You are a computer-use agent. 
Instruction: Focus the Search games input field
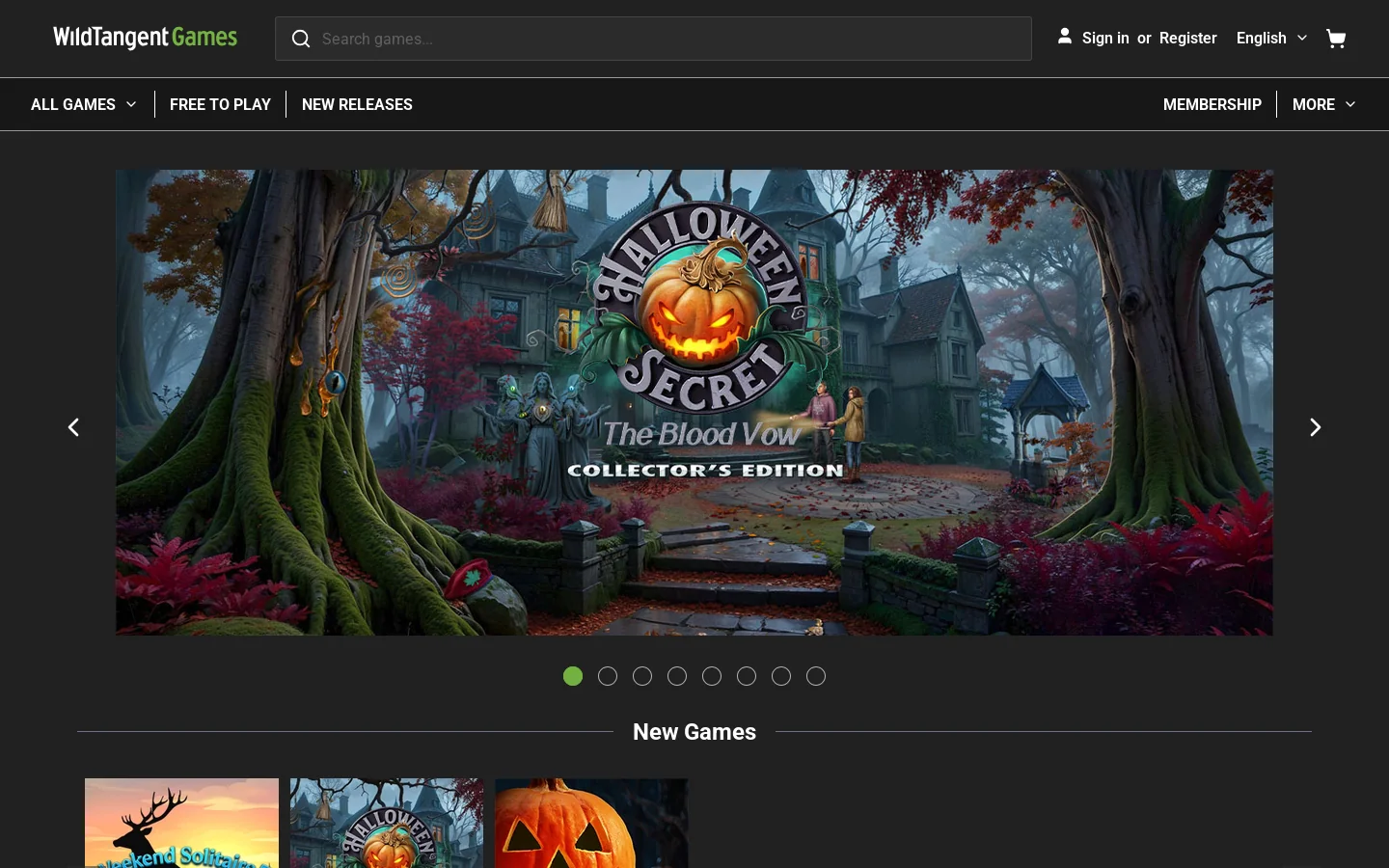click(653, 39)
